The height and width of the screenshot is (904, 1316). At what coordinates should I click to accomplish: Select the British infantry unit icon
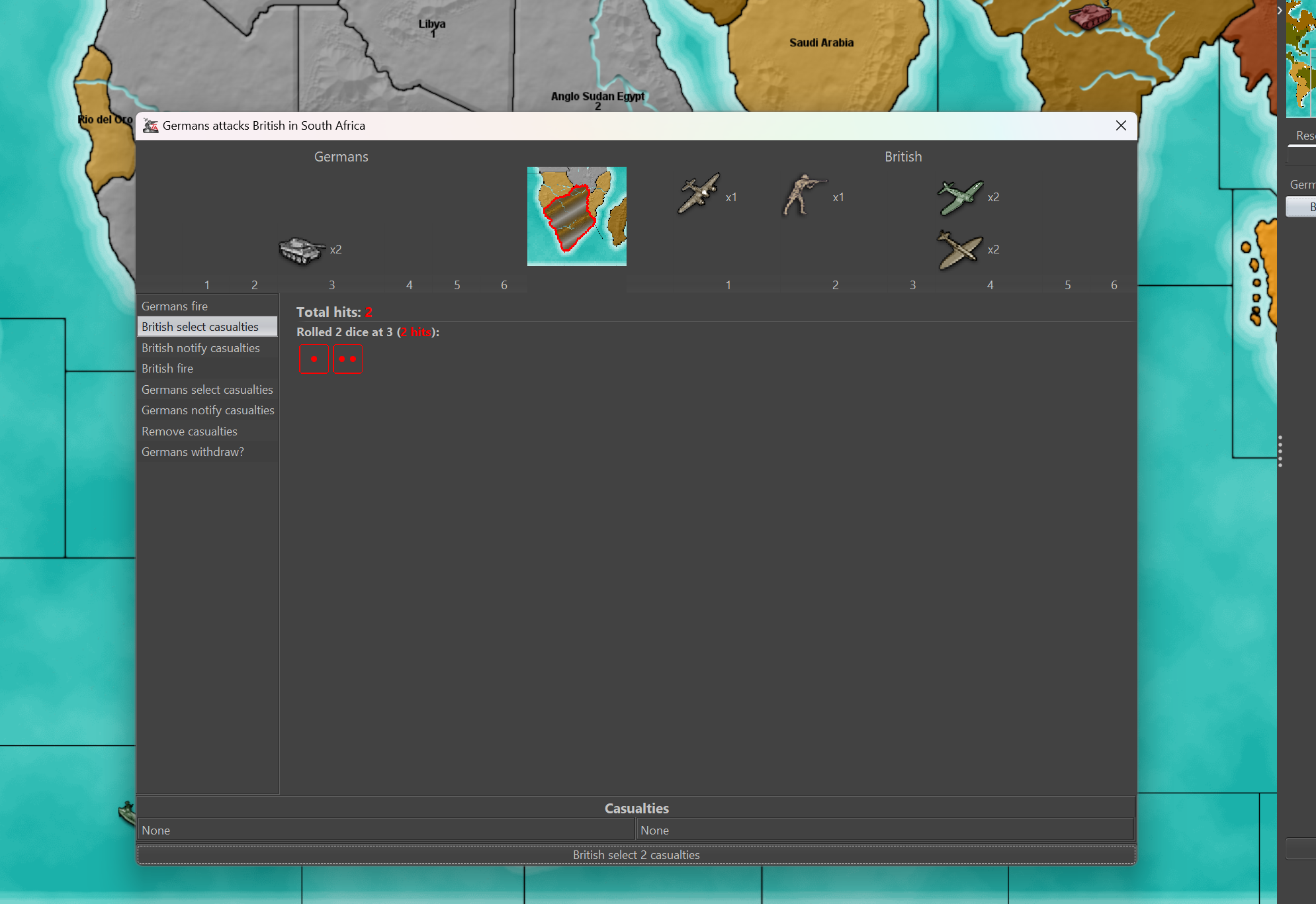tap(803, 195)
